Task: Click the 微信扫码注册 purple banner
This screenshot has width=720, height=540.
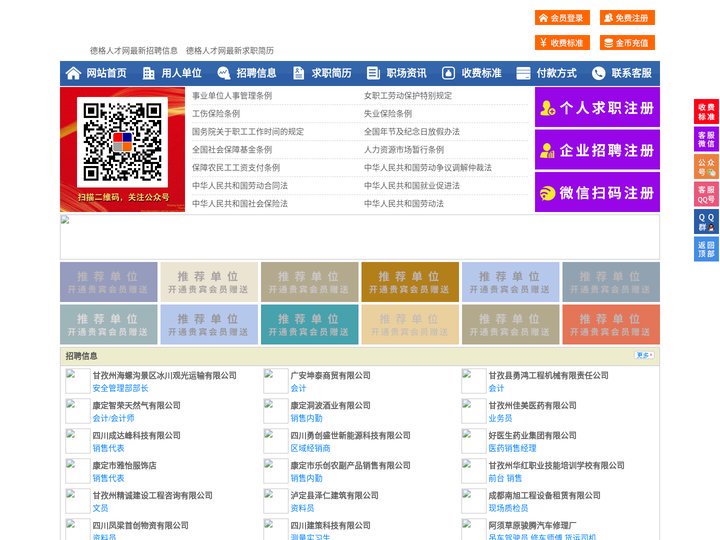Action: pos(597,192)
